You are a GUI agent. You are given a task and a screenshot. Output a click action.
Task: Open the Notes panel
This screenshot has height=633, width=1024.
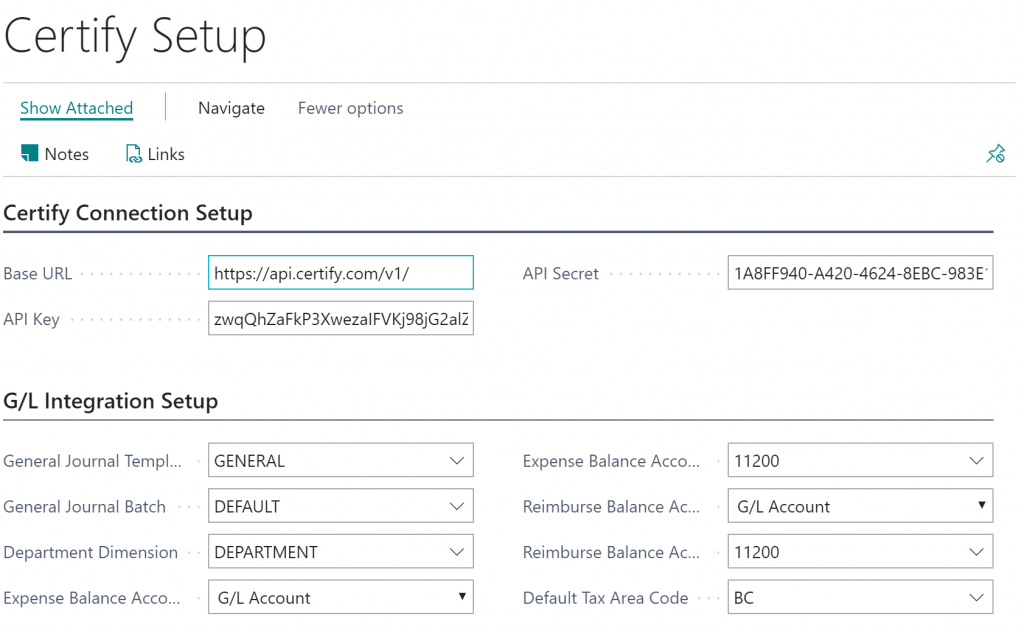point(54,153)
